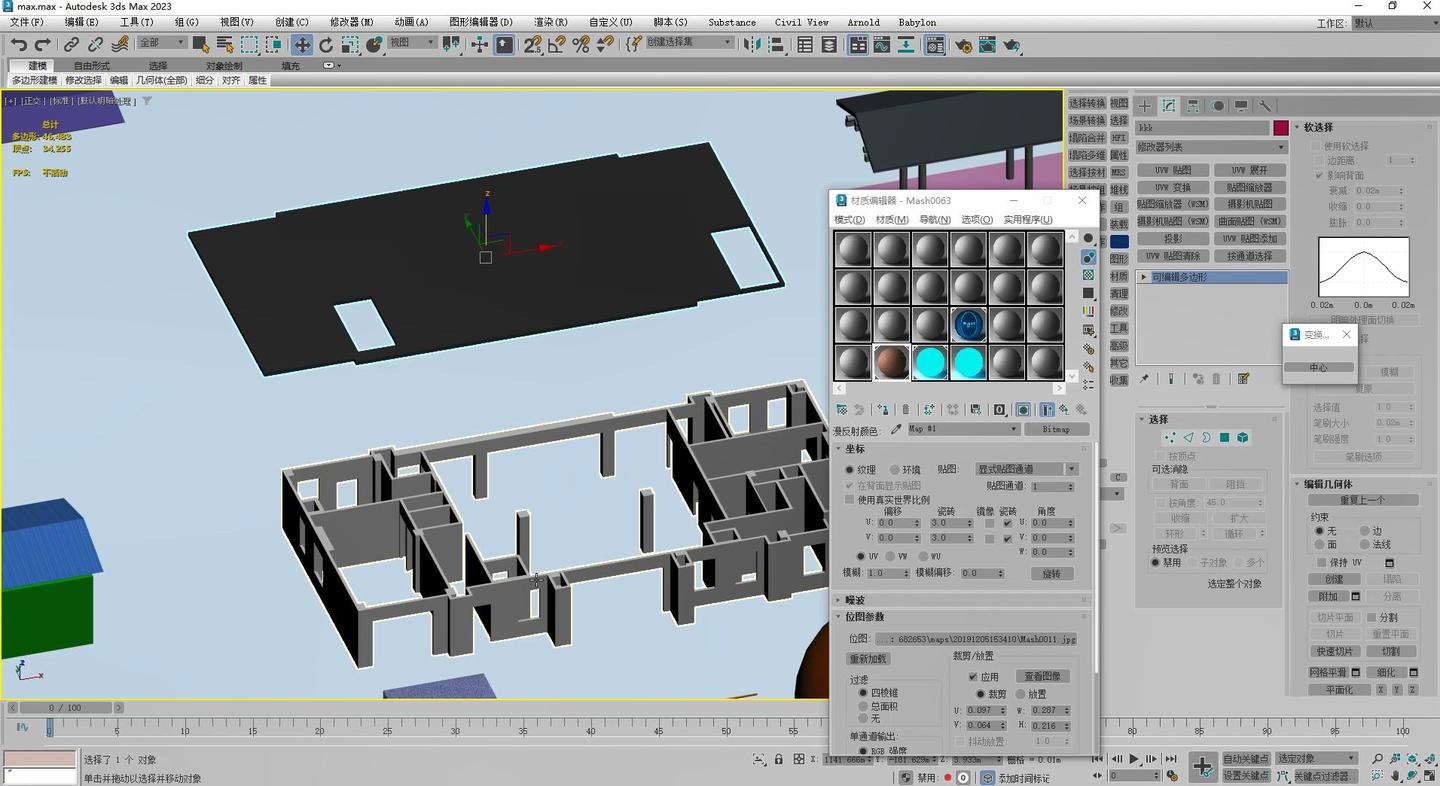Open the Render Setup teapot icon
The image size is (1440, 786).
pyautogui.click(x=963, y=44)
